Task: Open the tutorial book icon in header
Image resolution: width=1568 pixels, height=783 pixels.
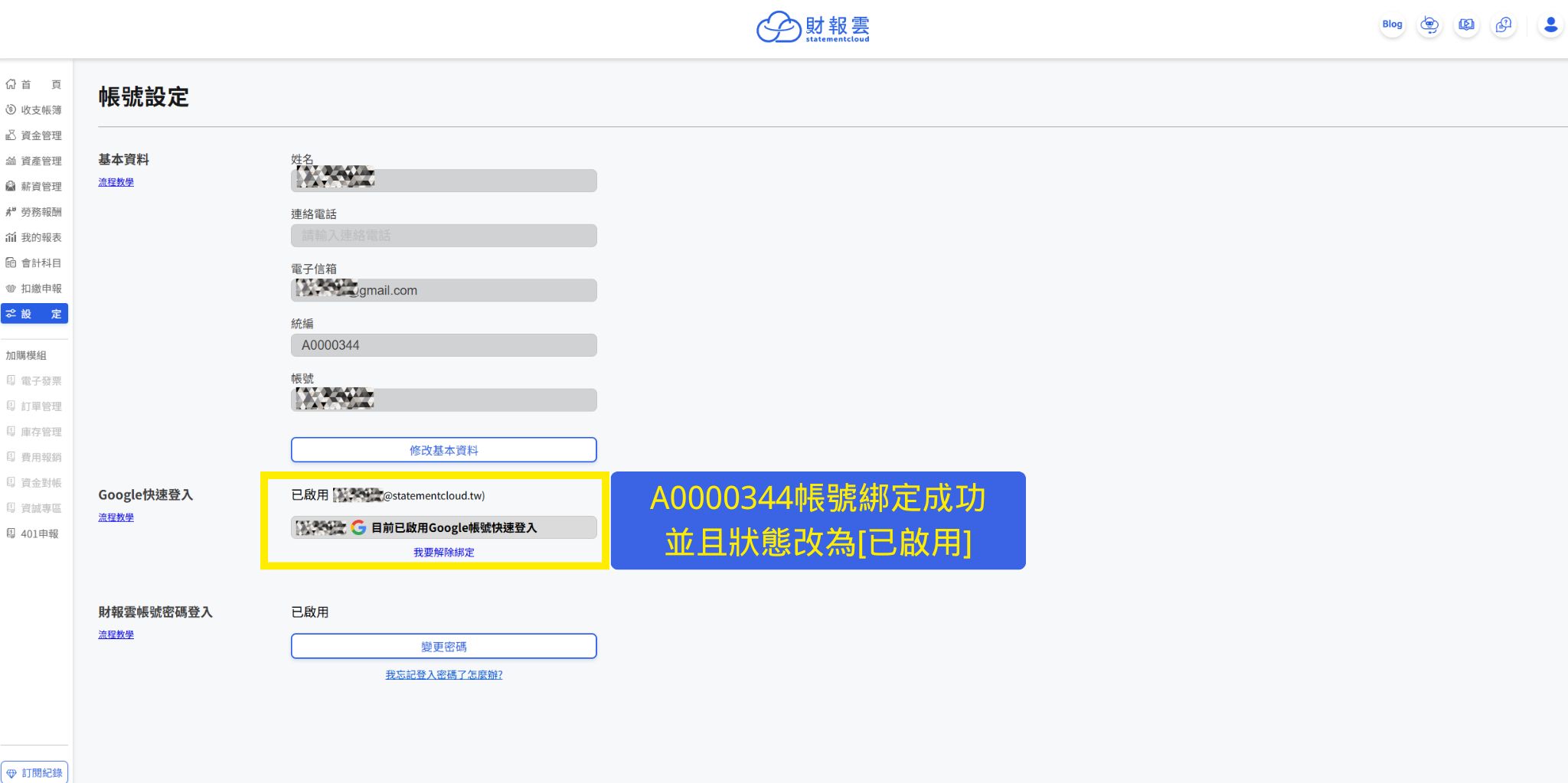Action: click(1466, 24)
